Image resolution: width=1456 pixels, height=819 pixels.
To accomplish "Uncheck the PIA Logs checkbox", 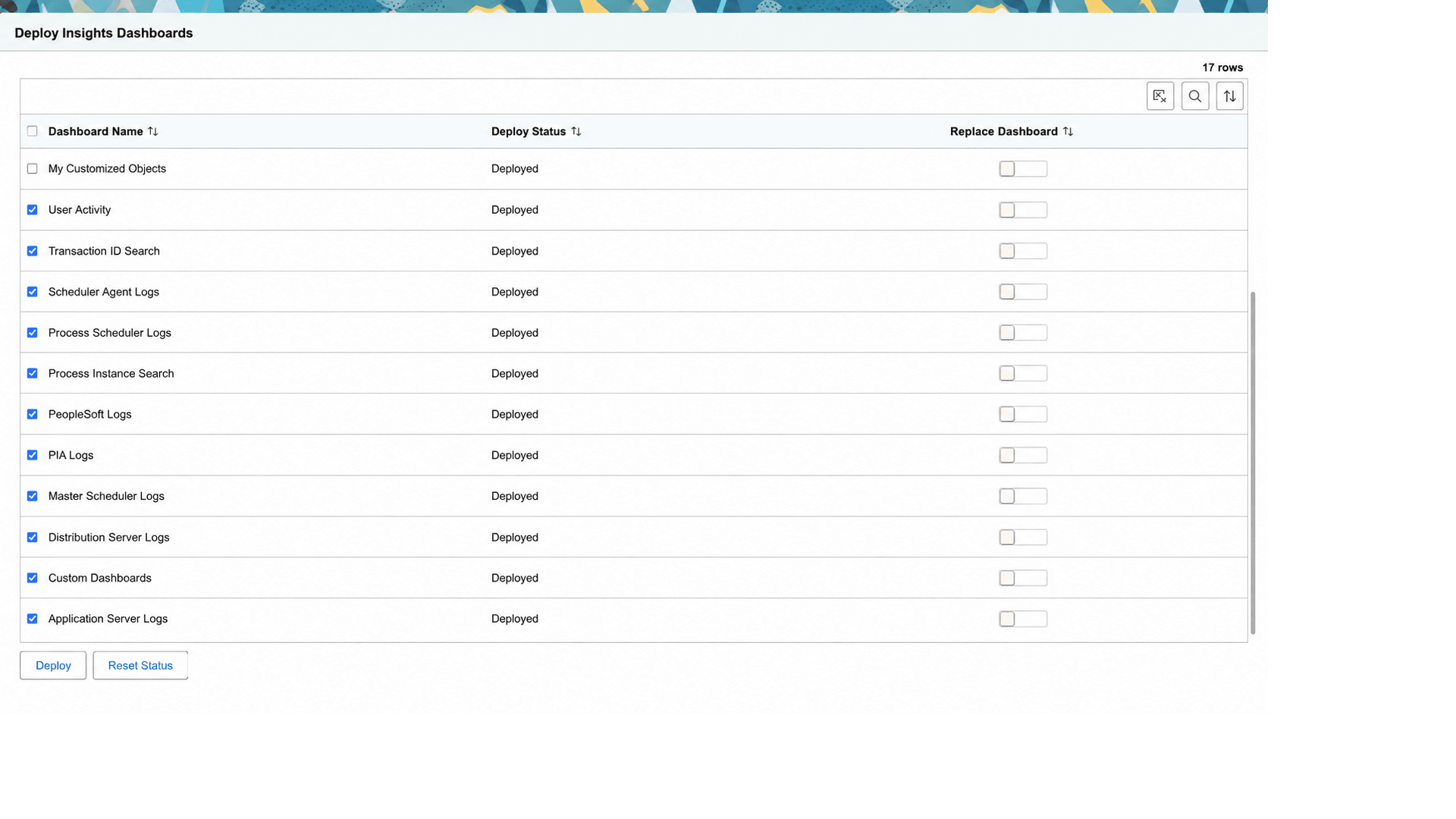I will point(32,455).
